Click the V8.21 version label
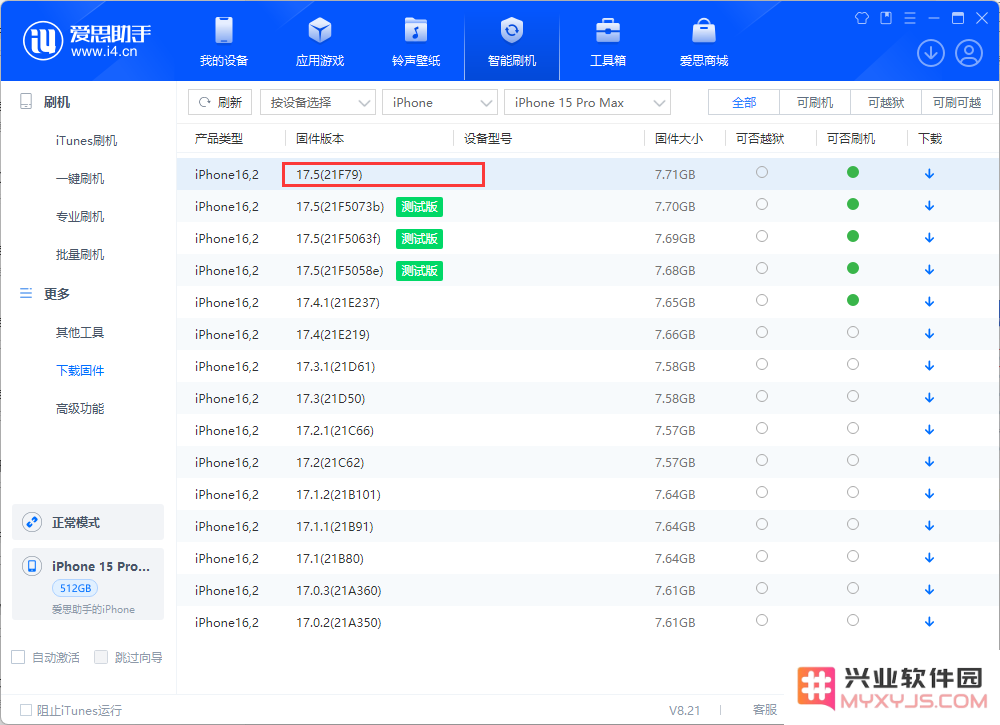 (x=684, y=710)
